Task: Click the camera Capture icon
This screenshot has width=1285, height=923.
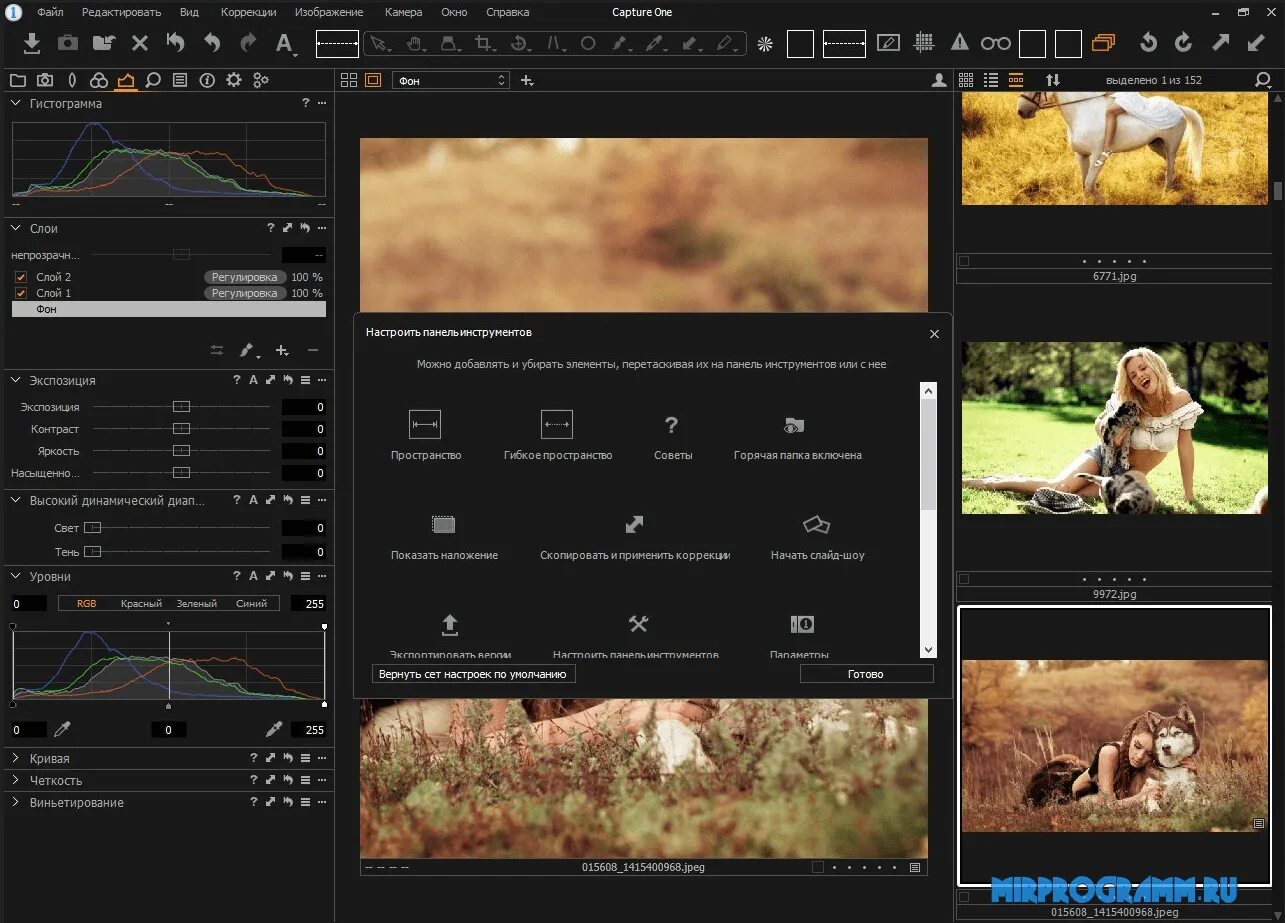Action: tap(67, 42)
